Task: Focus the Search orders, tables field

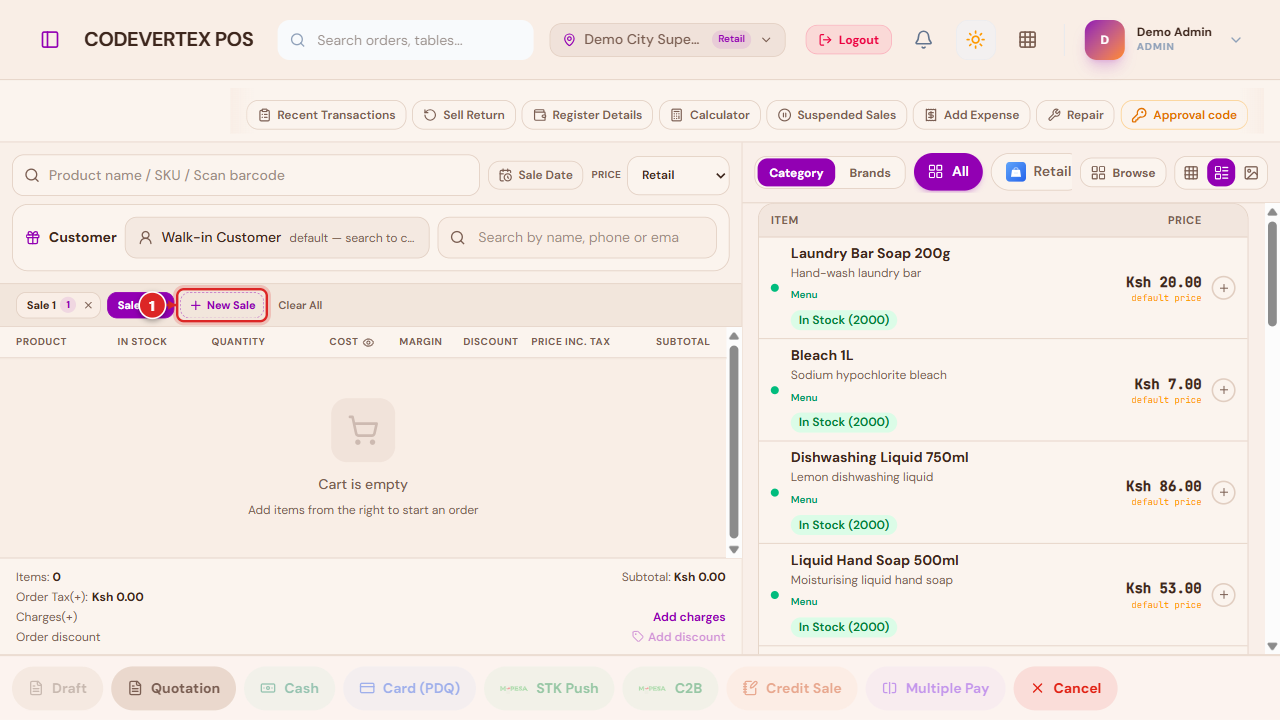Action: click(406, 40)
